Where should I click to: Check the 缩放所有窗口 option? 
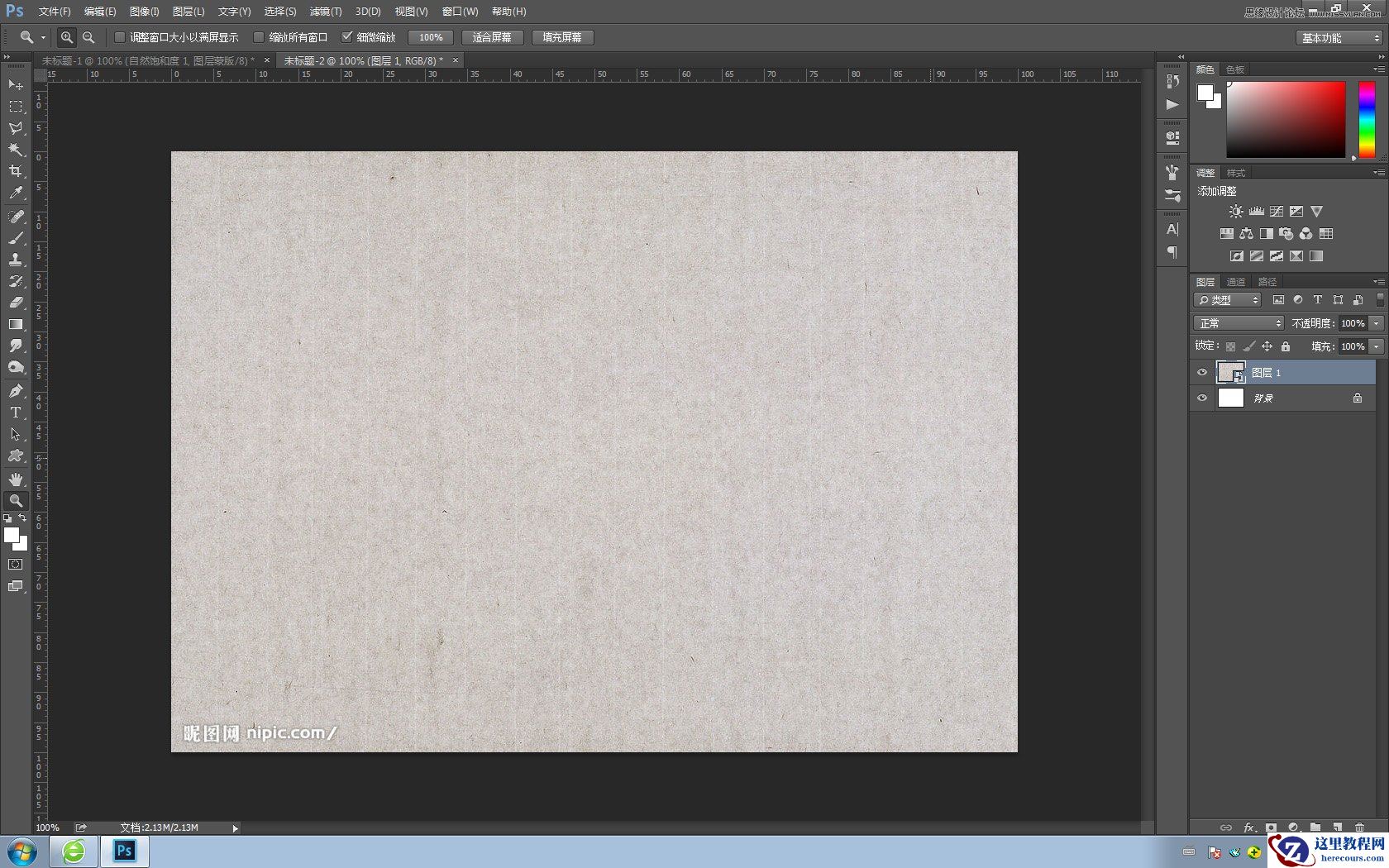259,37
